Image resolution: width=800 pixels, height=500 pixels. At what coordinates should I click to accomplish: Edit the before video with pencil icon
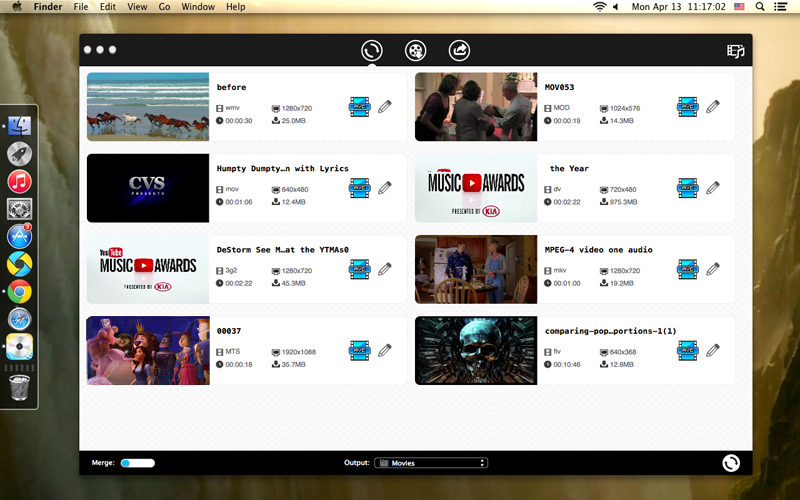385,107
